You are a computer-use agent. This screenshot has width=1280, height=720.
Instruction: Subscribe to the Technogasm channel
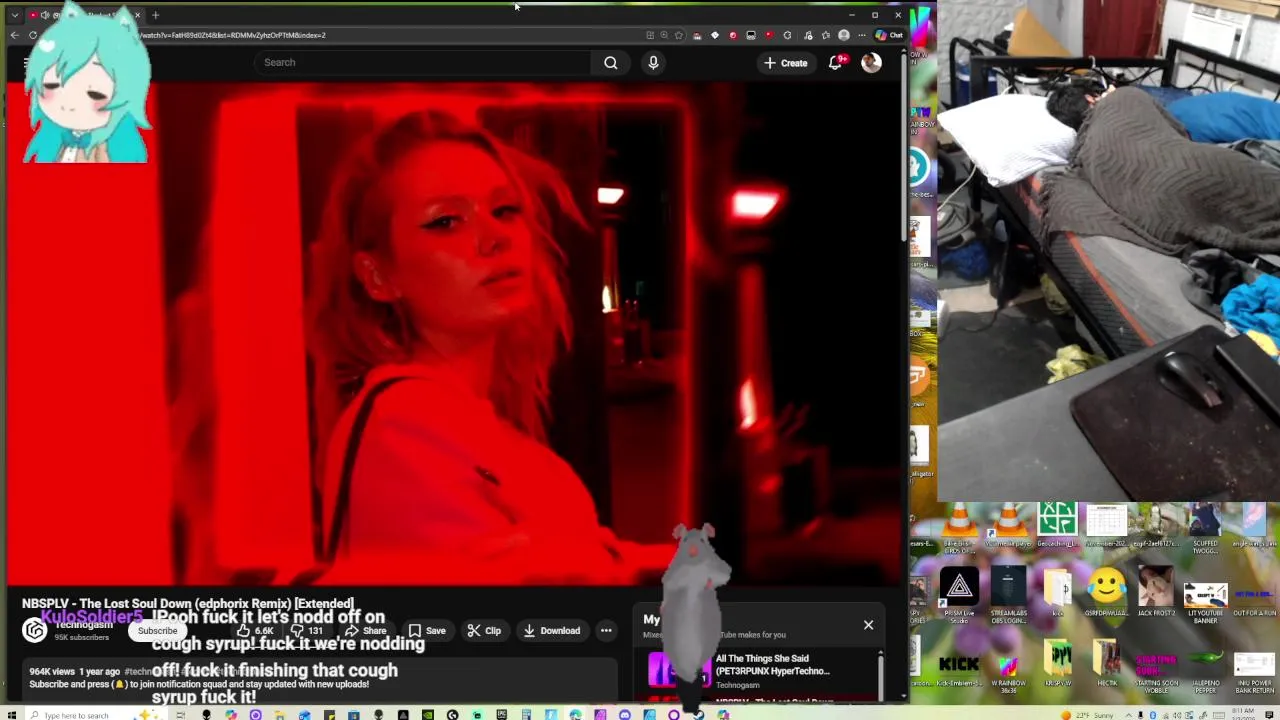tap(157, 631)
